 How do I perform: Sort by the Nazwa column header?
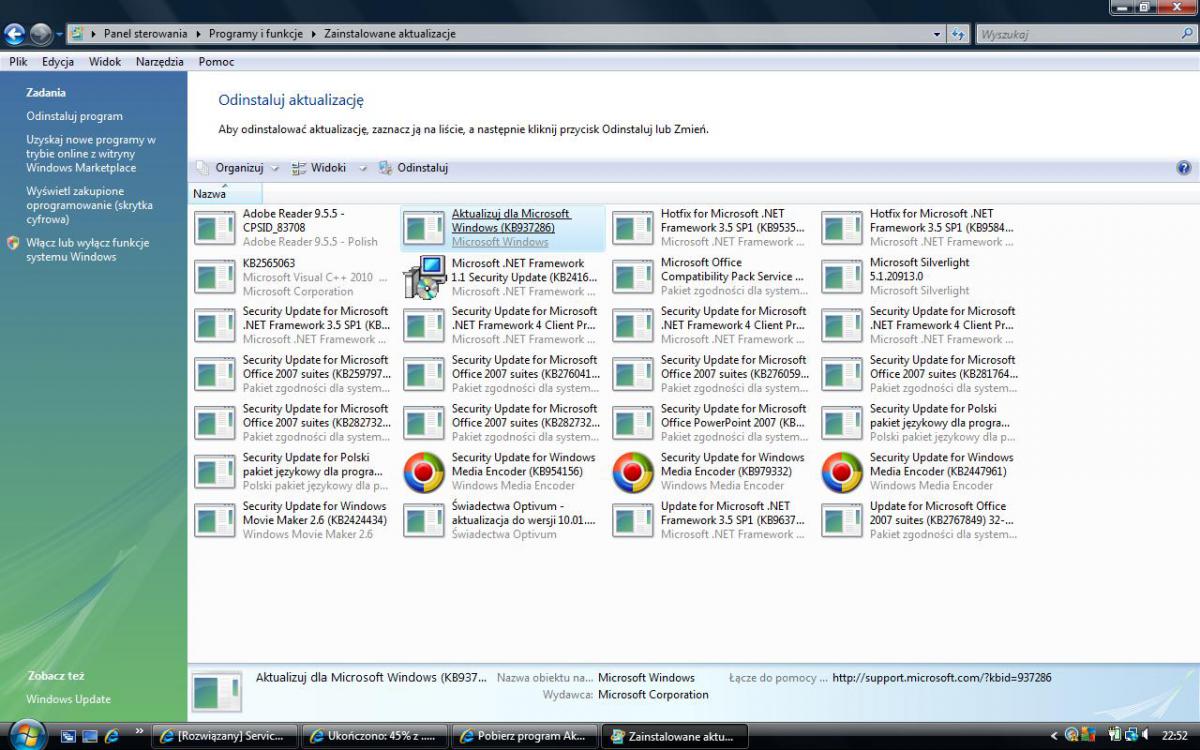(226, 193)
